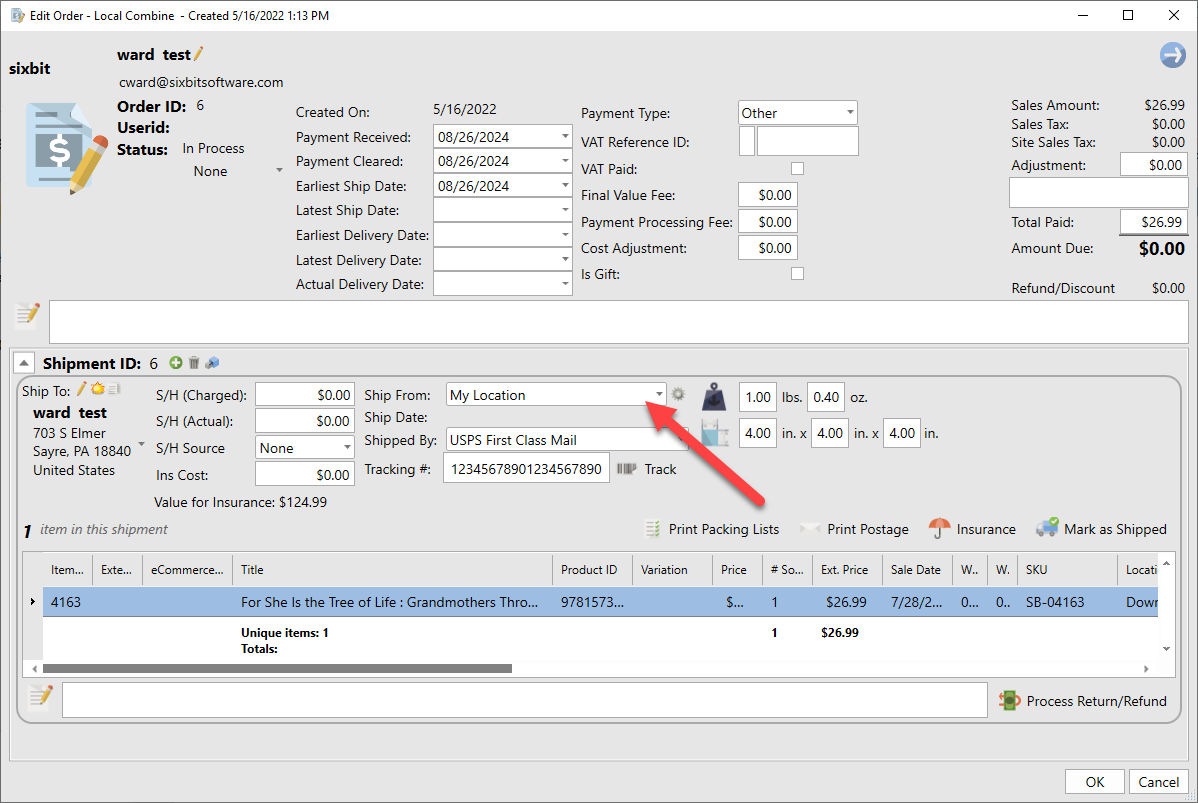Screen dimensions: 1198x803
Task: Click the Tracking # input field
Action: pyautogui.click(x=525, y=469)
